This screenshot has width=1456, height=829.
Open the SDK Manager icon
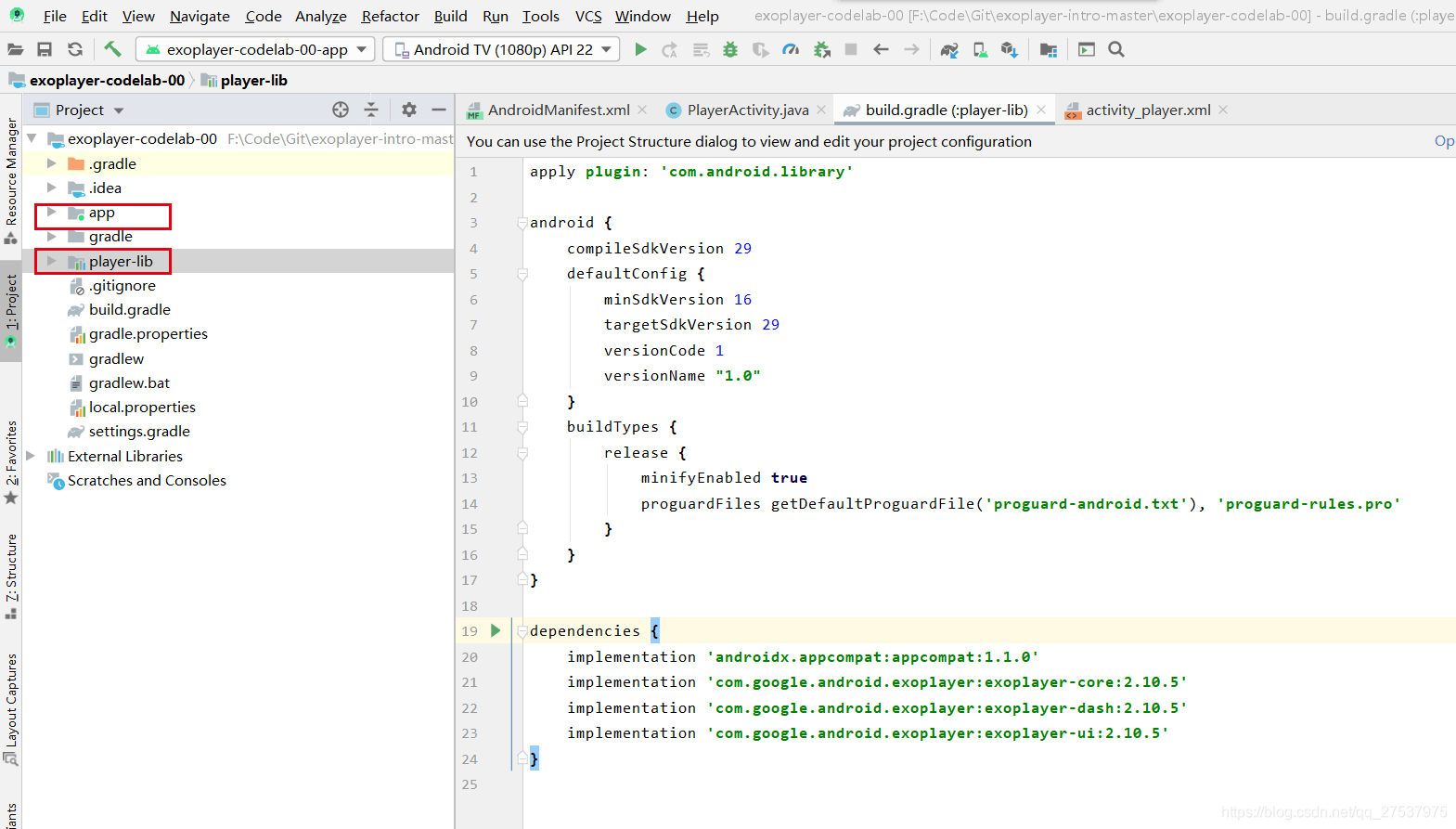tap(1010, 49)
